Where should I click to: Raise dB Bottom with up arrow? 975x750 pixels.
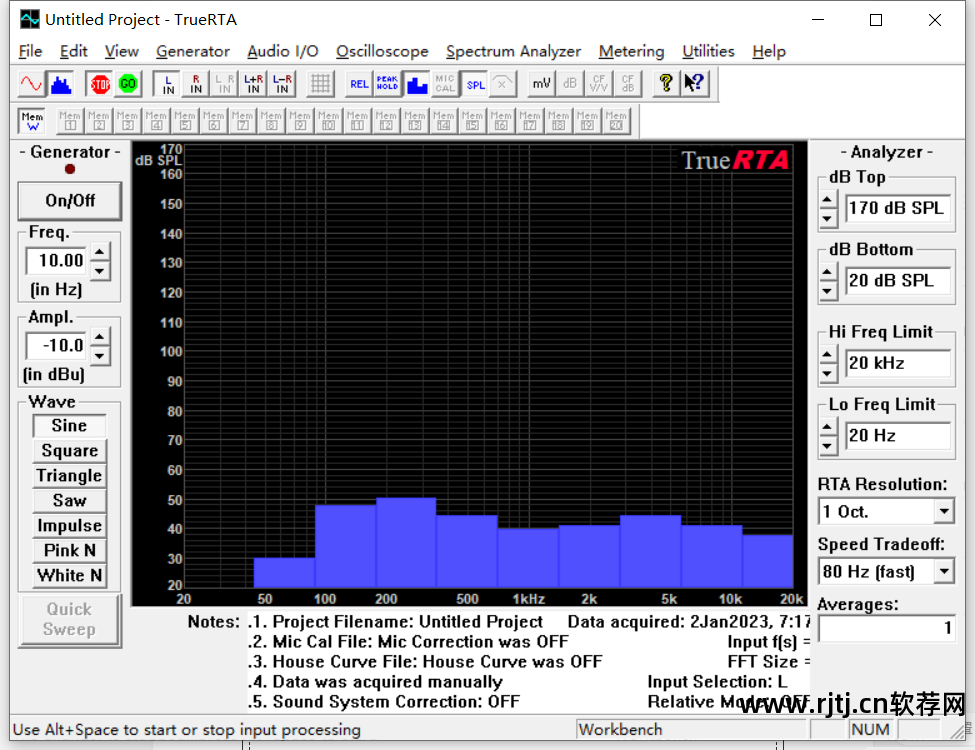point(828,272)
